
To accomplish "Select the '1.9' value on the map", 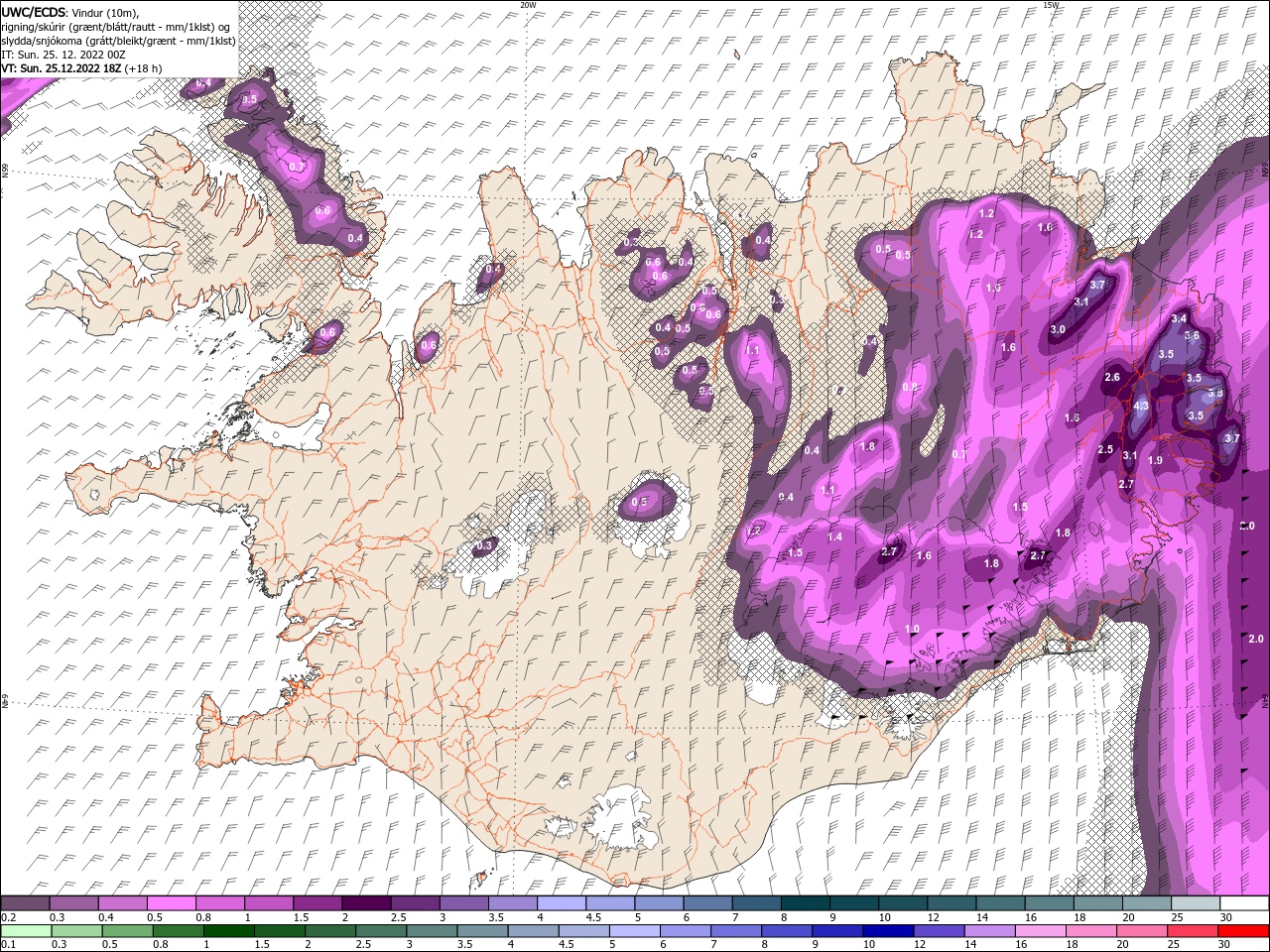I will [x=1155, y=460].
